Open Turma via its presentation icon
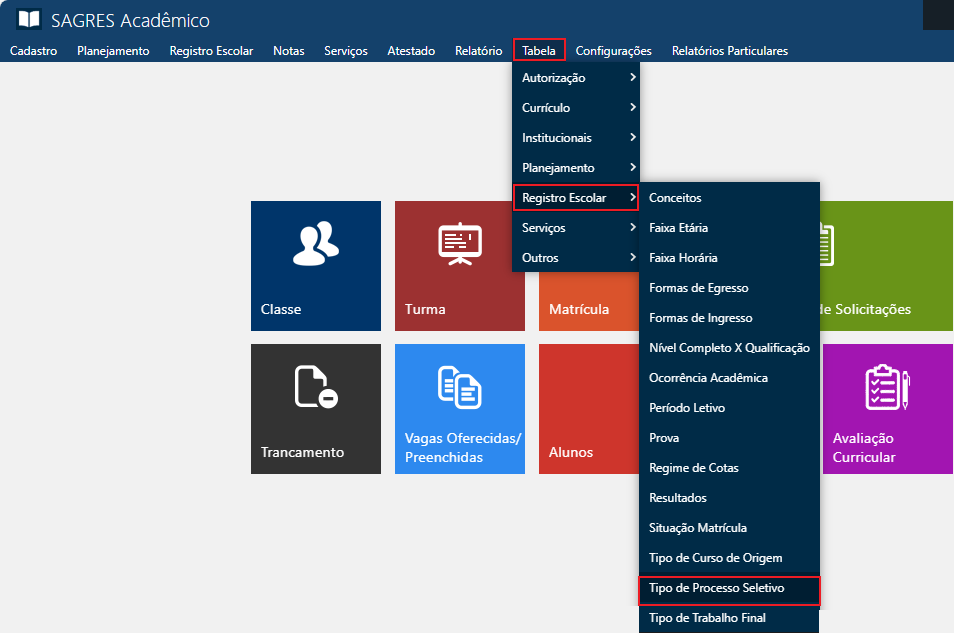The image size is (954, 633). (459, 241)
